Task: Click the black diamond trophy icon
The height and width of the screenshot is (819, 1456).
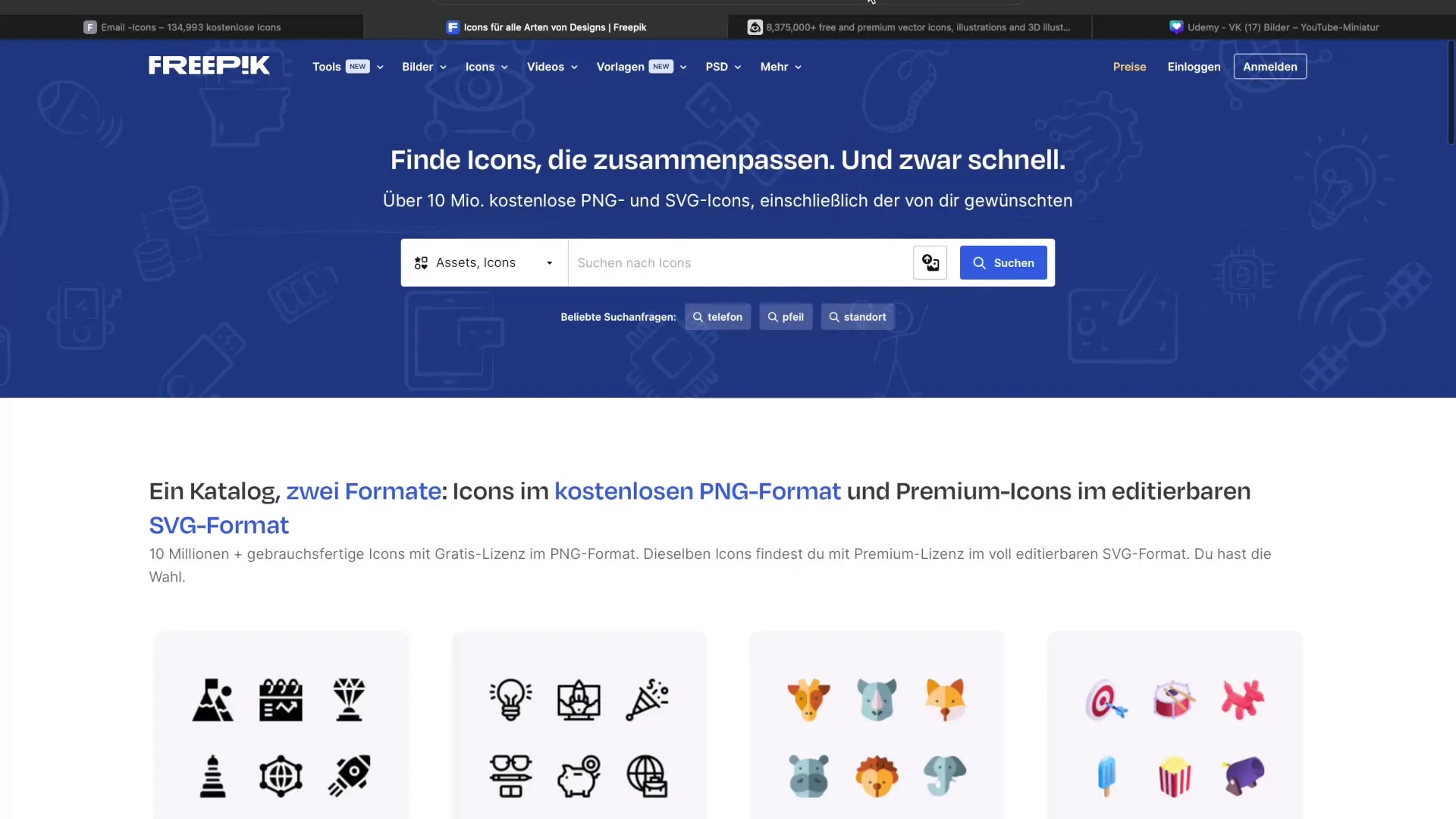Action: click(349, 699)
